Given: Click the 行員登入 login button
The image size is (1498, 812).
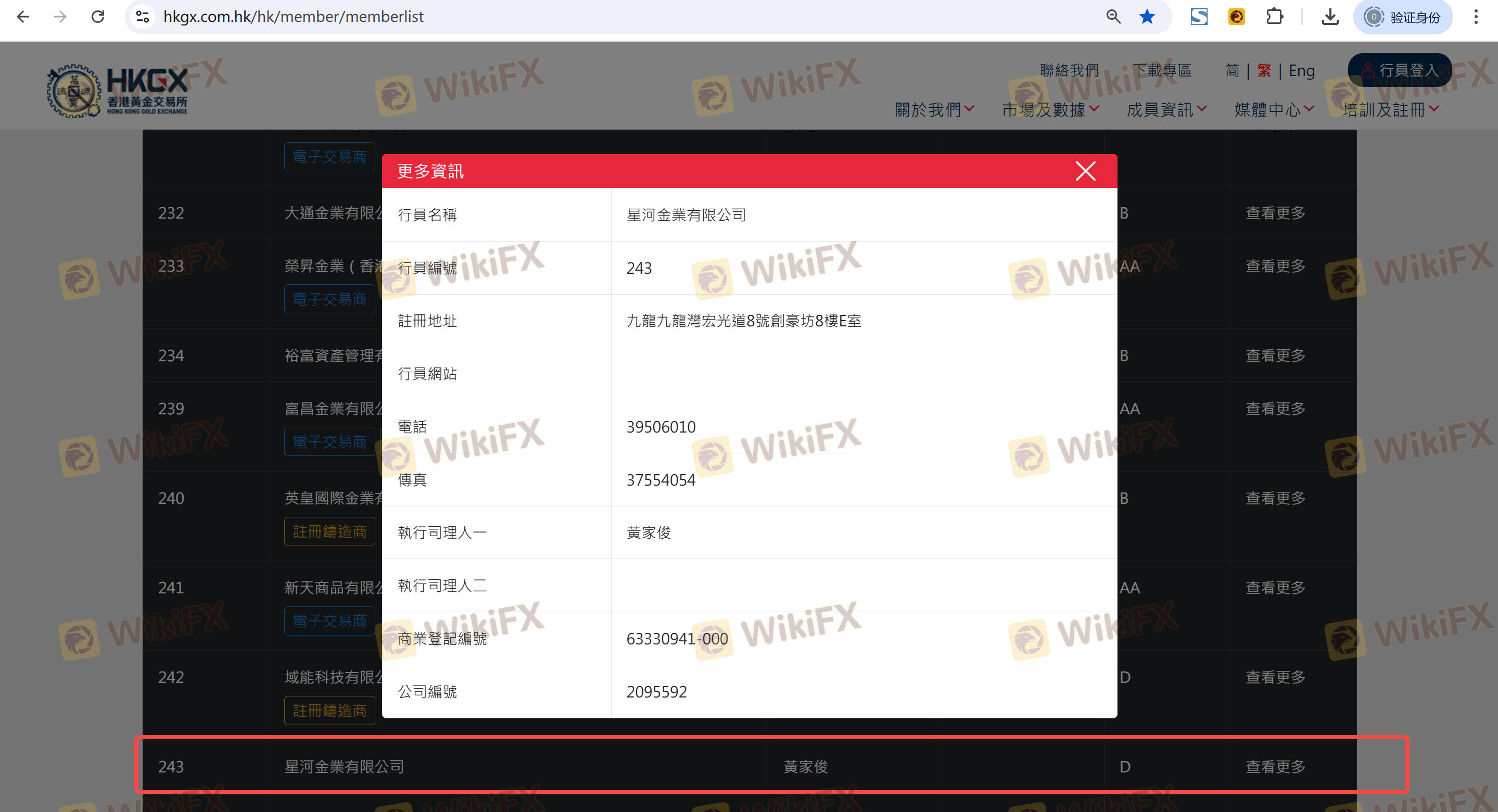Looking at the screenshot, I should tap(1399, 70).
